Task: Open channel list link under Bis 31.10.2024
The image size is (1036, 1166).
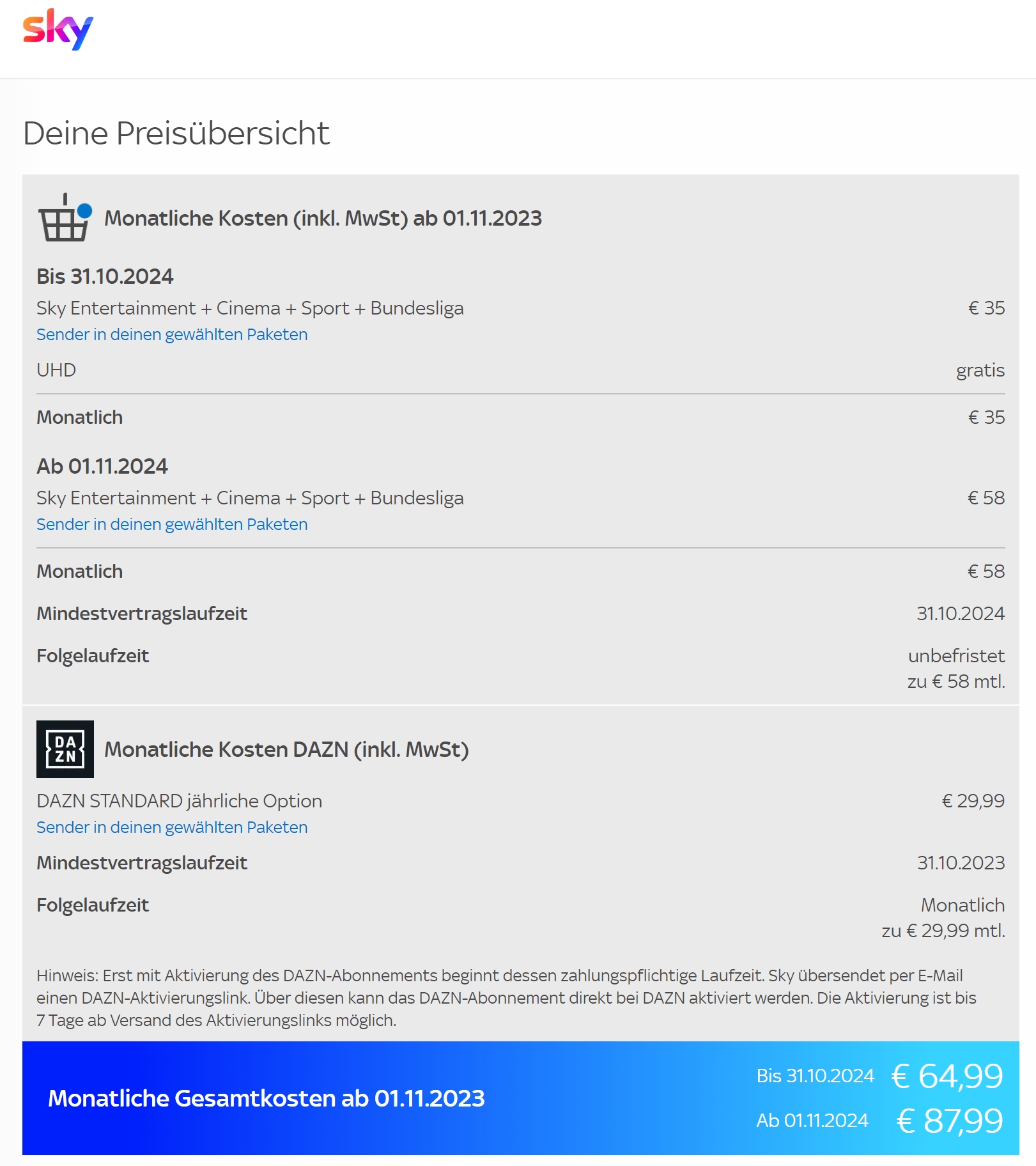Action: click(x=172, y=334)
